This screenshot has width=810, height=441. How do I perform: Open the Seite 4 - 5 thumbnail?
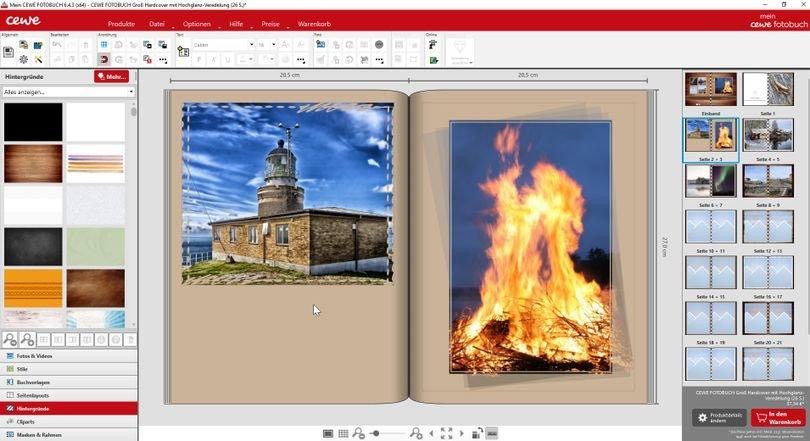click(768, 135)
